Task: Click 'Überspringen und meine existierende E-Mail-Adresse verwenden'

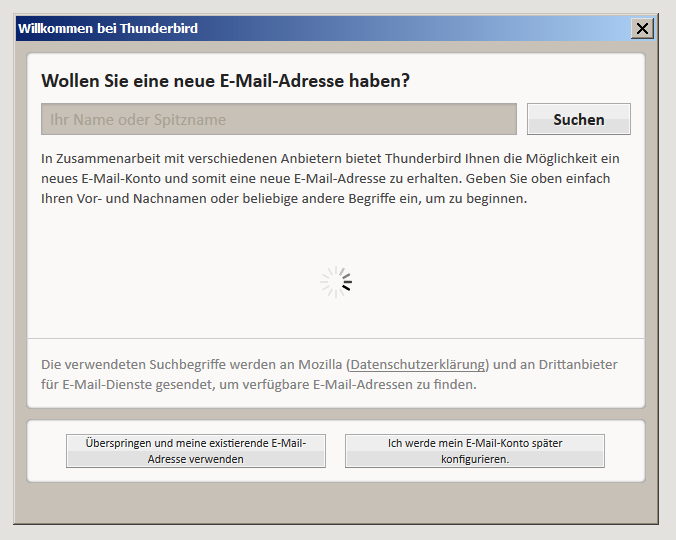Action: click(x=196, y=451)
